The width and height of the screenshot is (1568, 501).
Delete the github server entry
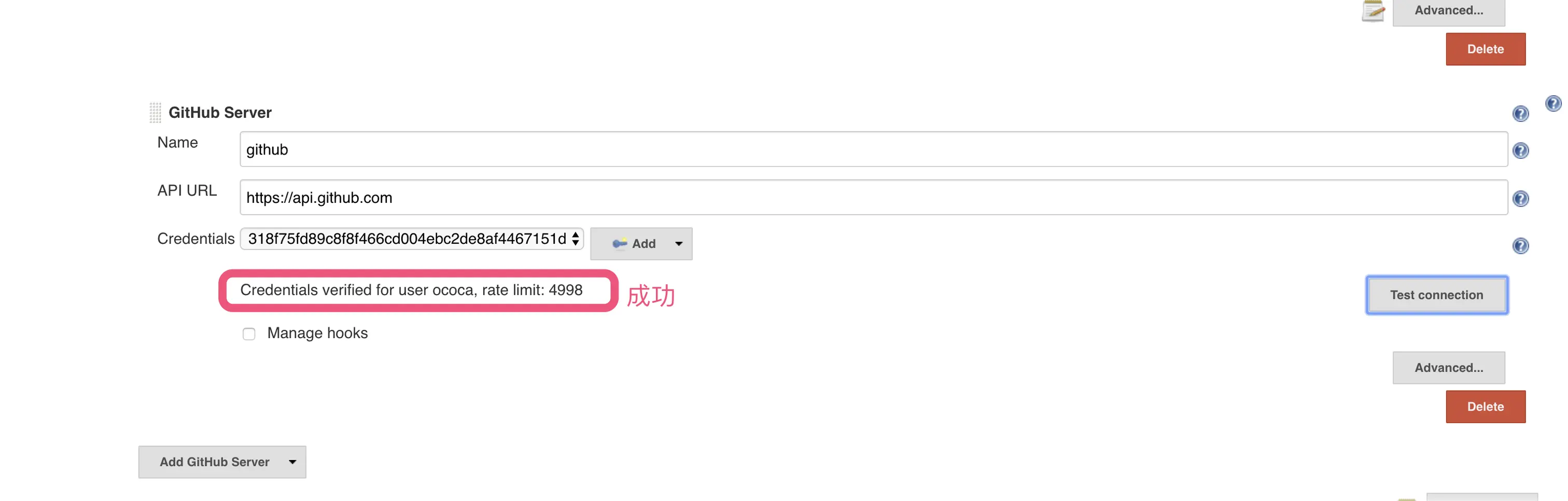point(1485,407)
